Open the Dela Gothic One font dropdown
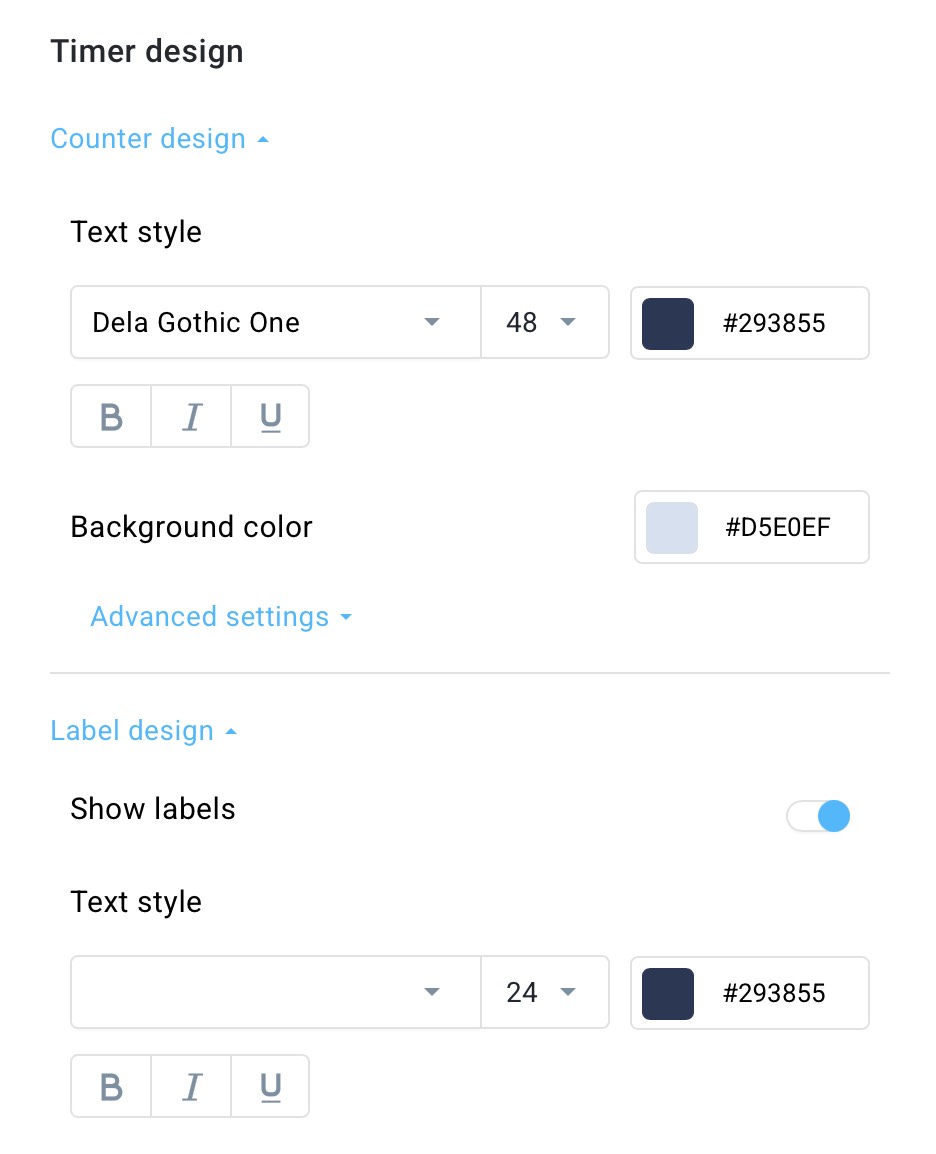The width and height of the screenshot is (936, 1154). click(275, 322)
